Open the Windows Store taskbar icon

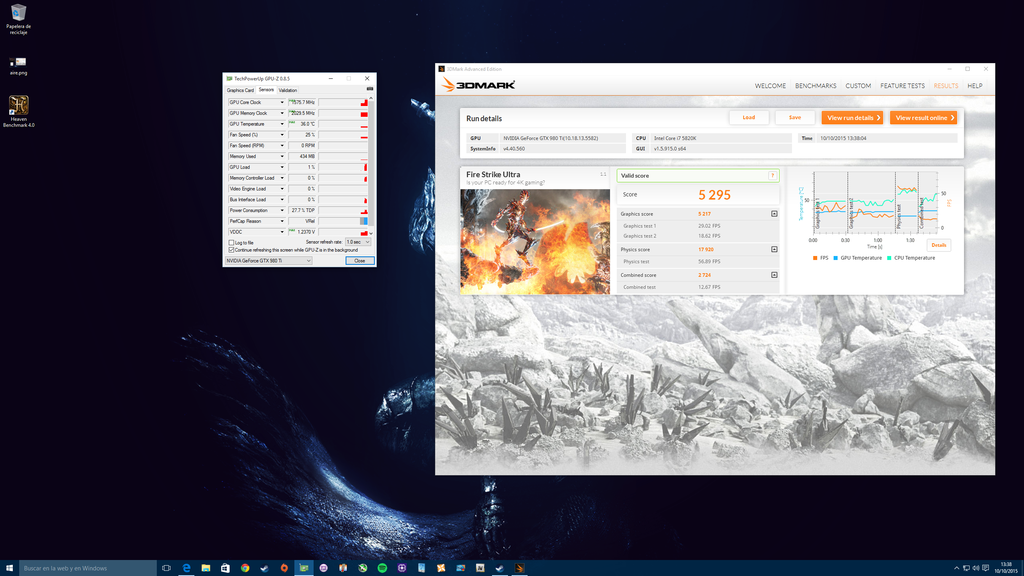pos(225,568)
